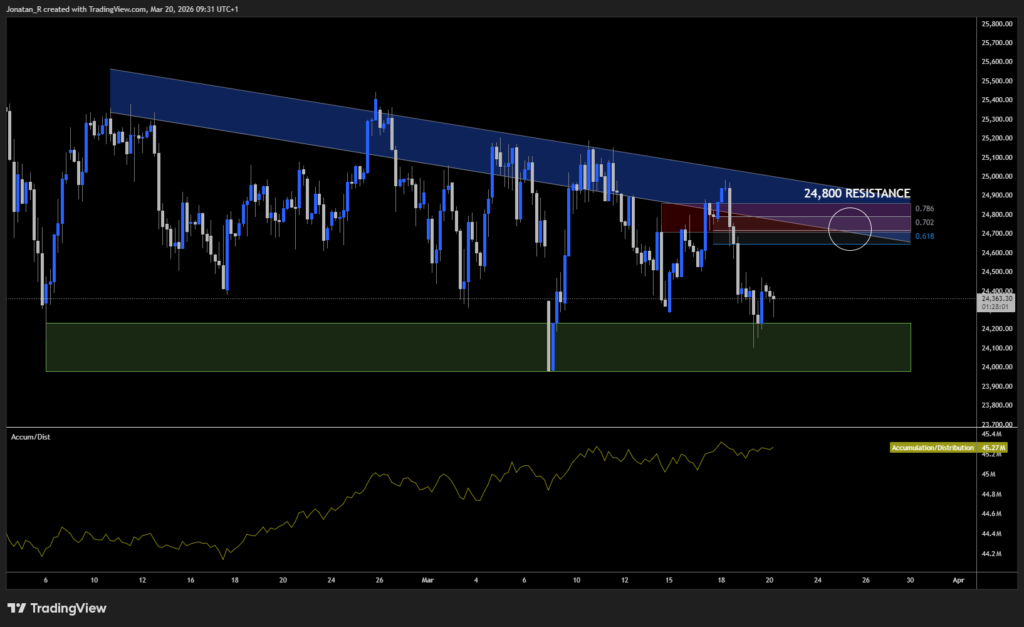Select the circle annotation near resistance
The image size is (1024, 627).
pyautogui.click(x=849, y=229)
